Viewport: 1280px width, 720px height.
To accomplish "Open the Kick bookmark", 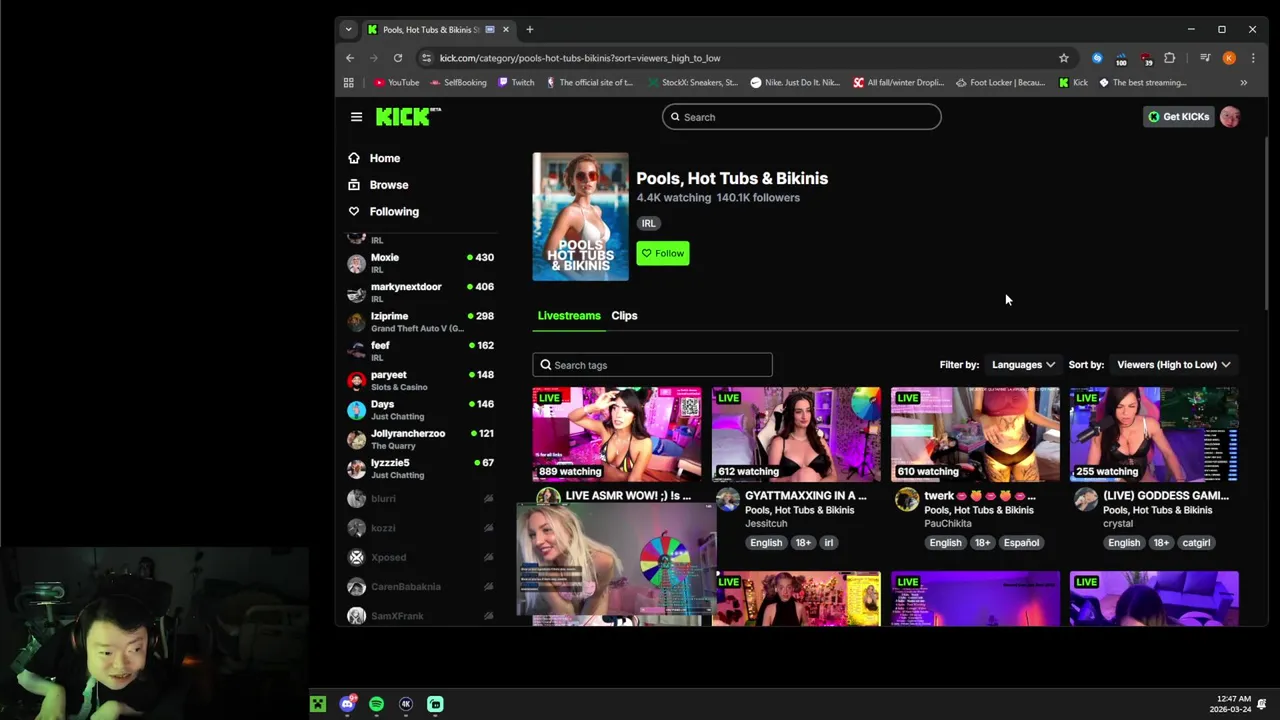I will point(1073,83).
